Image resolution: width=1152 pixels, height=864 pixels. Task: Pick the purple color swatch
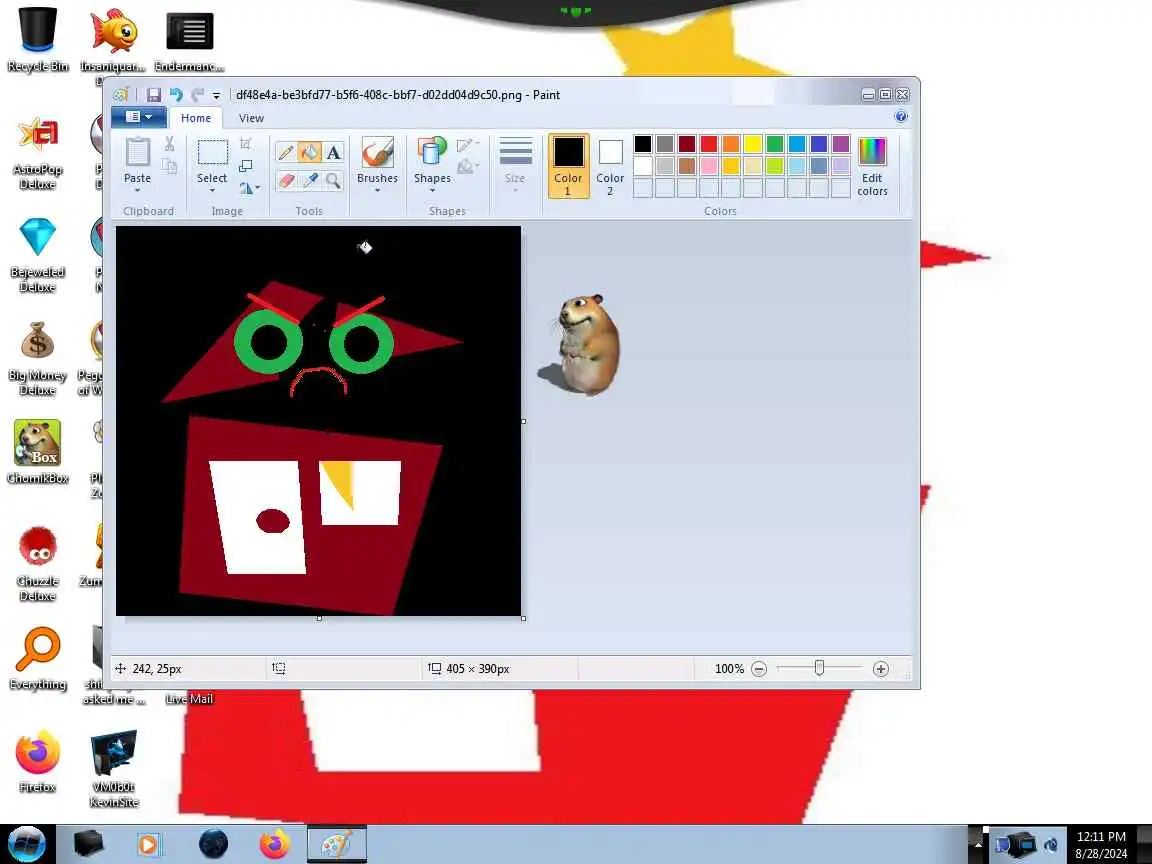coord(841,144)
